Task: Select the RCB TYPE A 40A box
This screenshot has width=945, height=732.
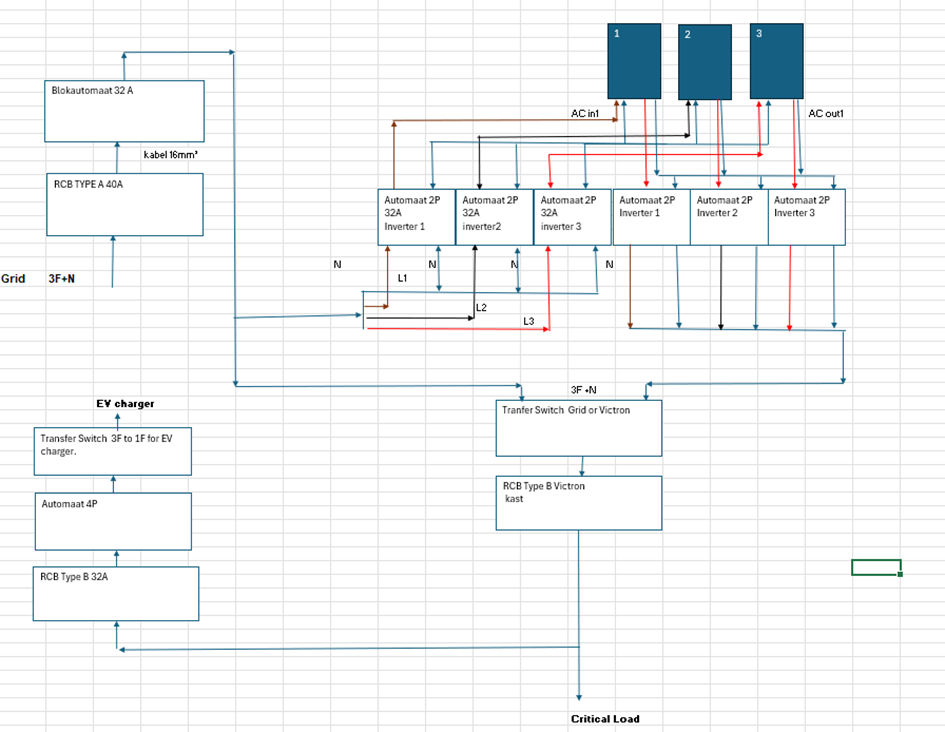Action: click(125, 205)
